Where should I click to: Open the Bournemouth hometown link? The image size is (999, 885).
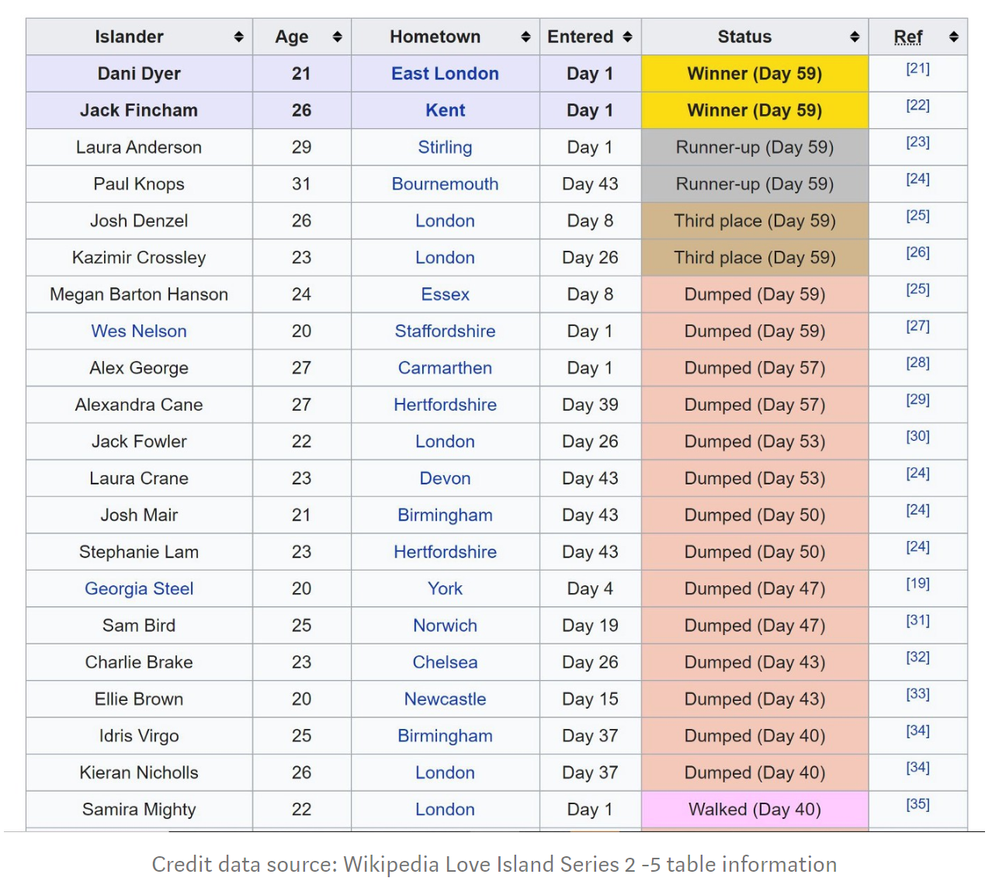pyautogui.click(x=445, y=184)
